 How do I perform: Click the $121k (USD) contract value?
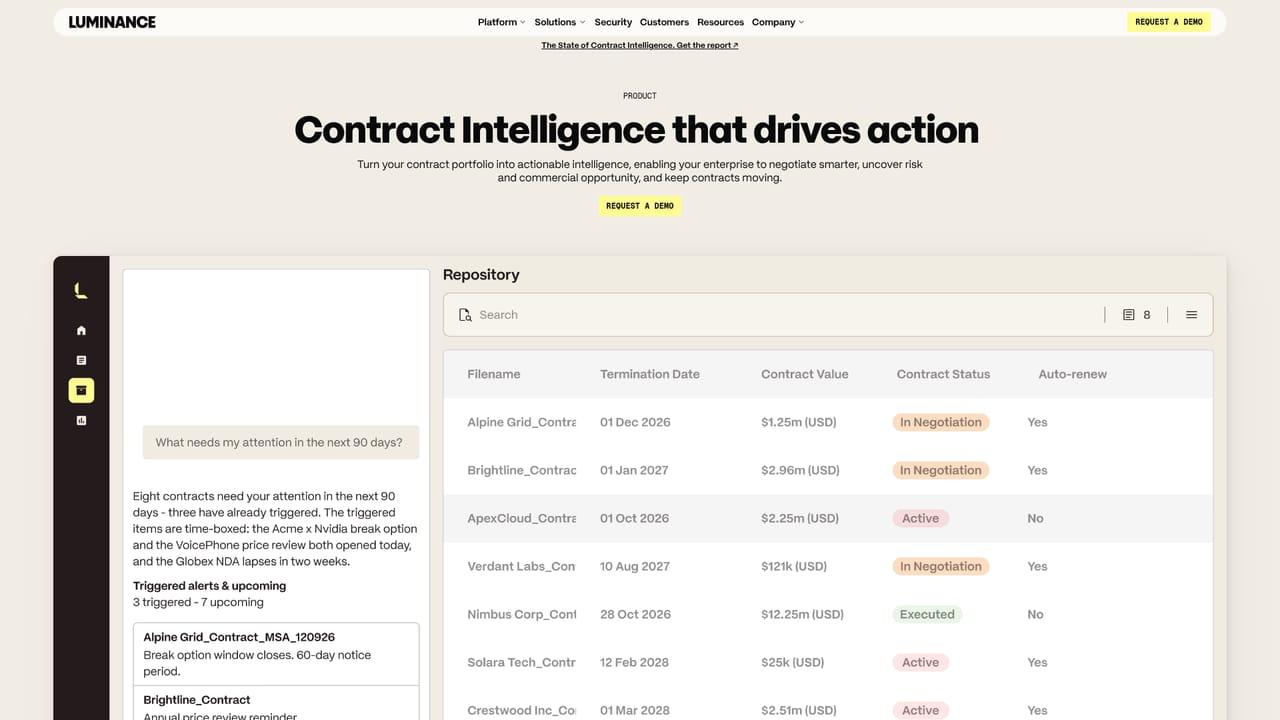(x=794, y=566)
